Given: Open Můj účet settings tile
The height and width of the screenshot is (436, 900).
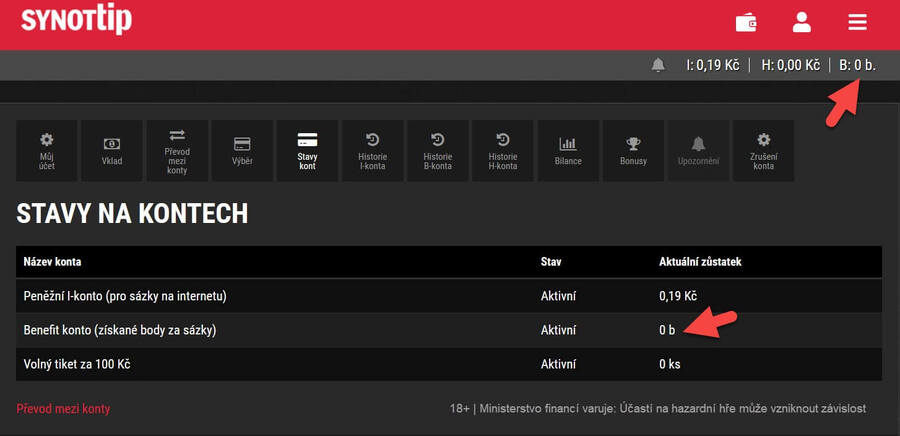Looking at the screenshot, I should tap(47, 150).
